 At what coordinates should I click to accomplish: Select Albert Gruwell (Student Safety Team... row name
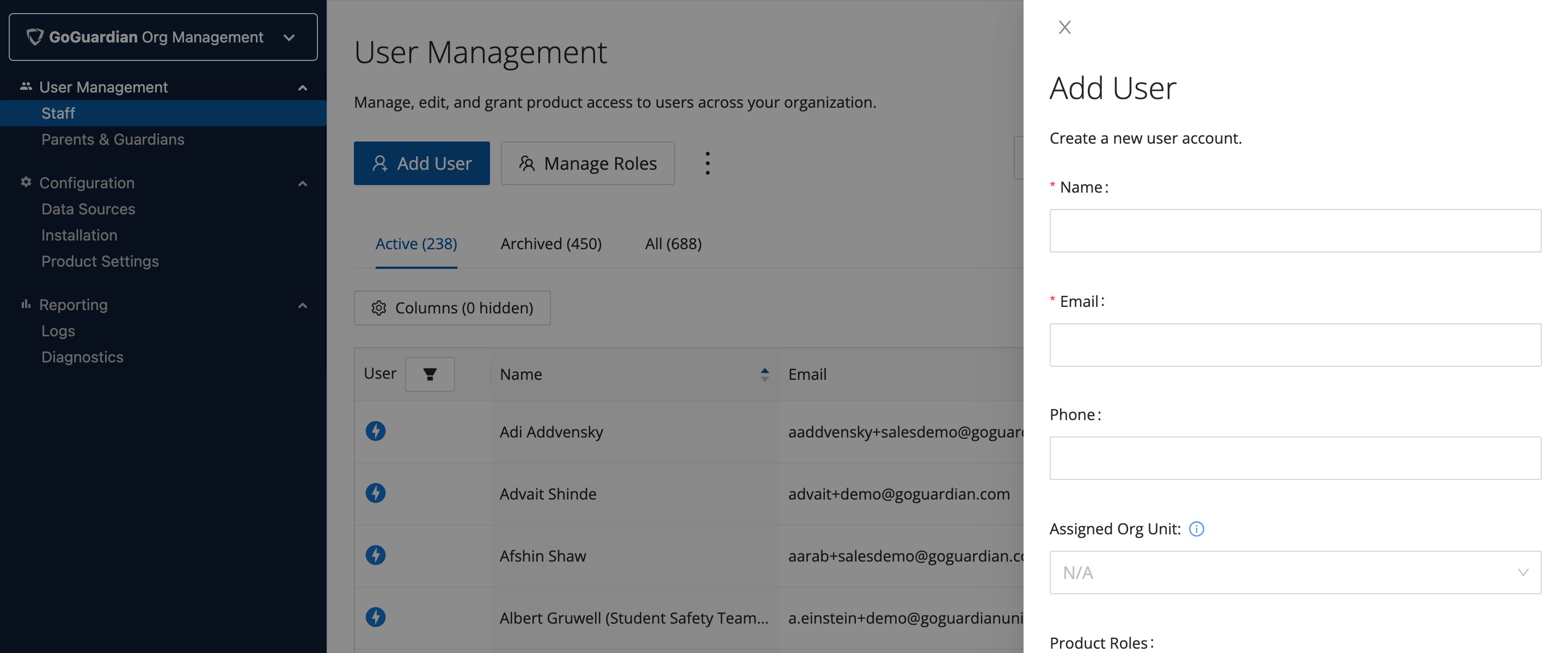634,618
